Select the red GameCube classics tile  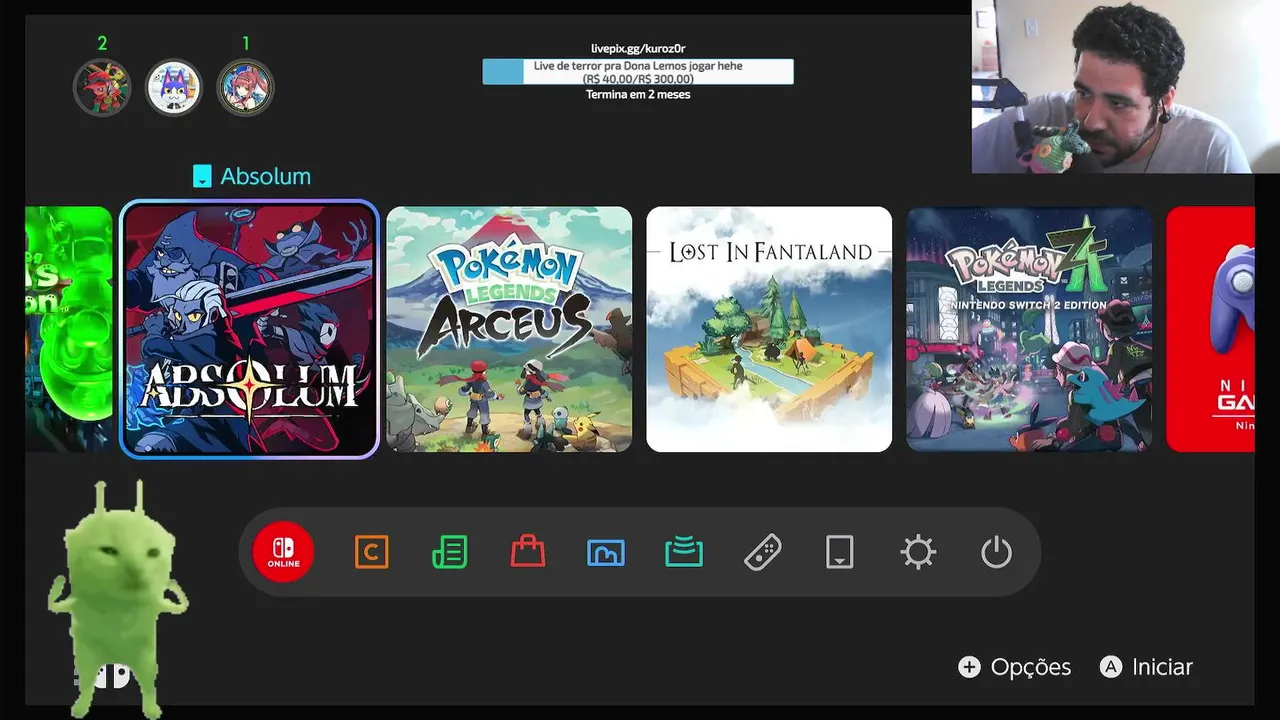click(x=1210, y=329)
